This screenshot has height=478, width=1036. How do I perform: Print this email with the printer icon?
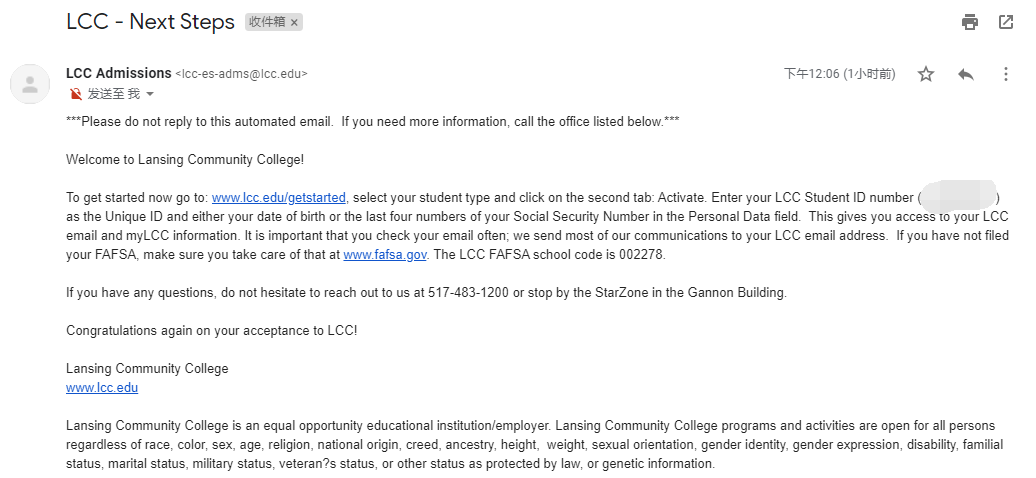coord(969,22)
